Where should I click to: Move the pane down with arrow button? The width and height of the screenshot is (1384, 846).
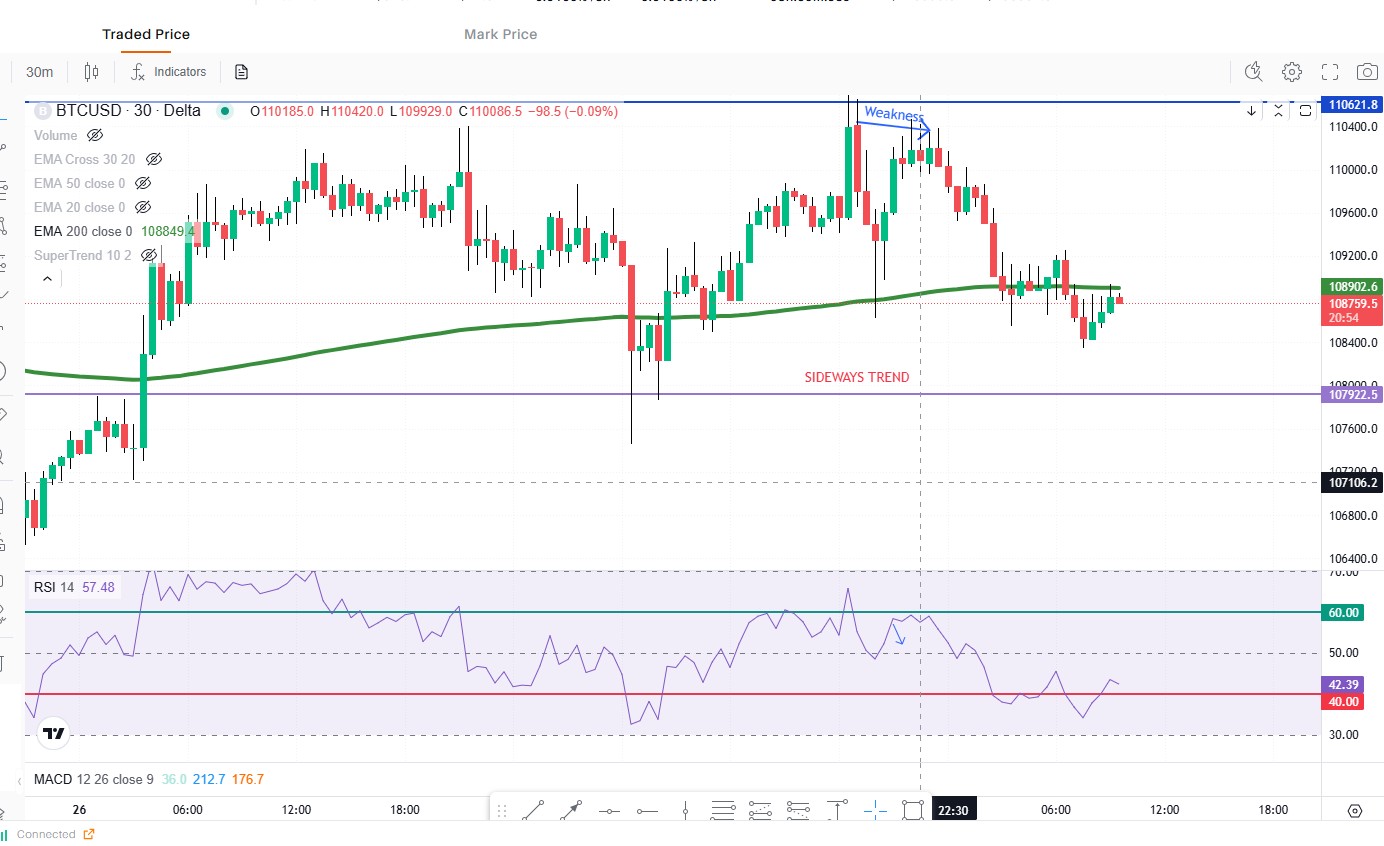click(1251, 111)
